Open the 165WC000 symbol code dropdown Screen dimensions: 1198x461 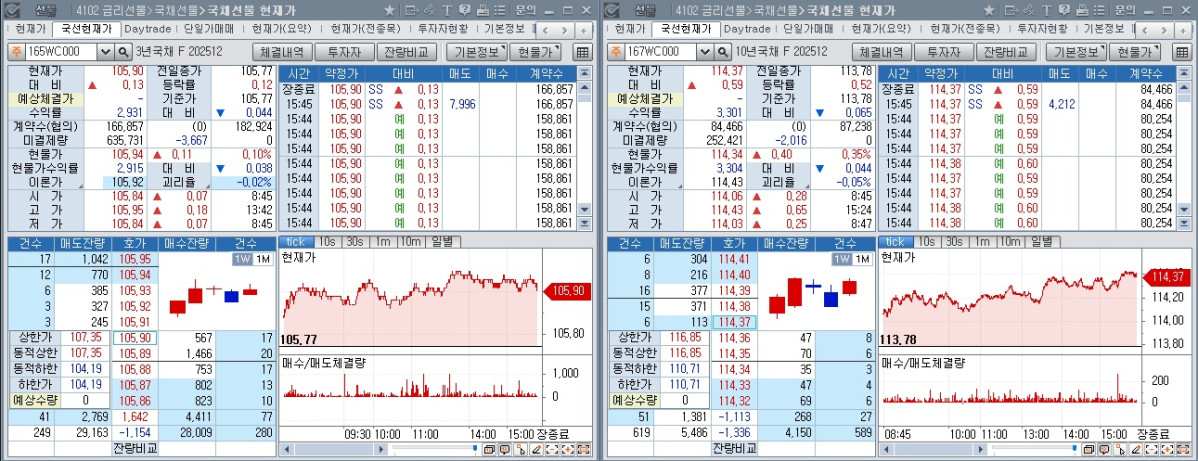(105, 52)
